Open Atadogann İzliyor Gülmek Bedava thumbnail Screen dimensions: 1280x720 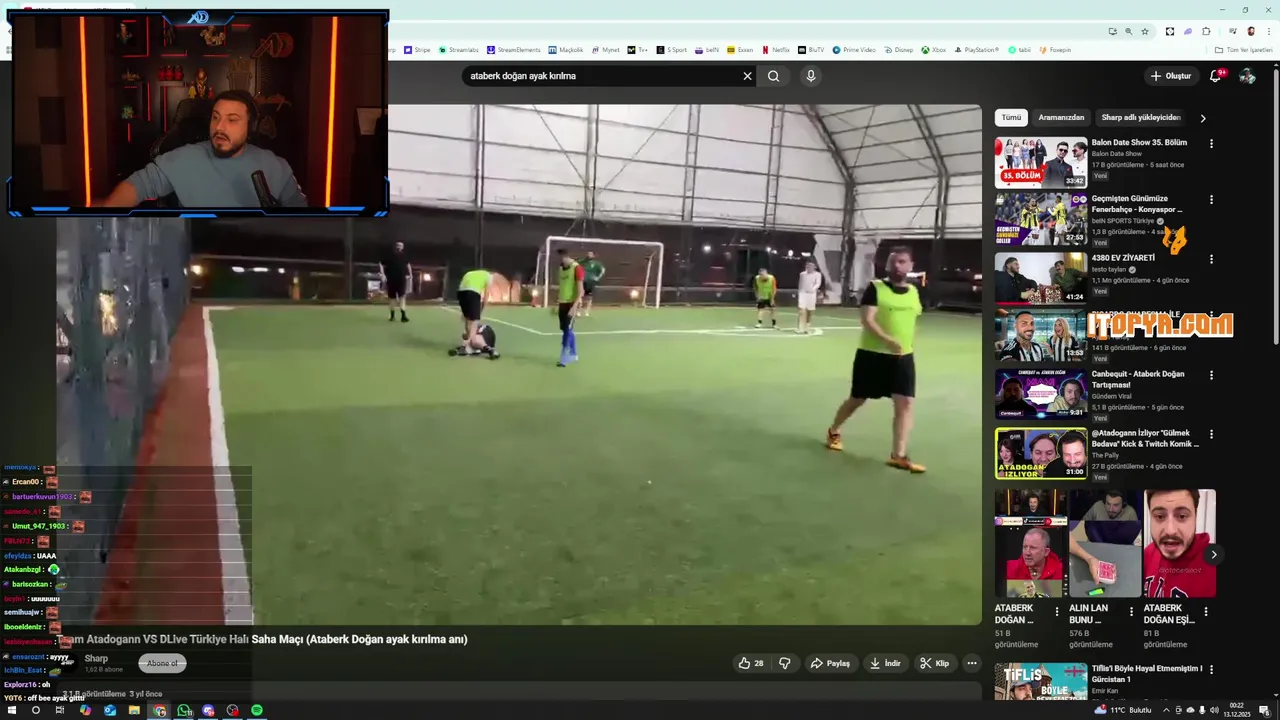(1041, 453)
